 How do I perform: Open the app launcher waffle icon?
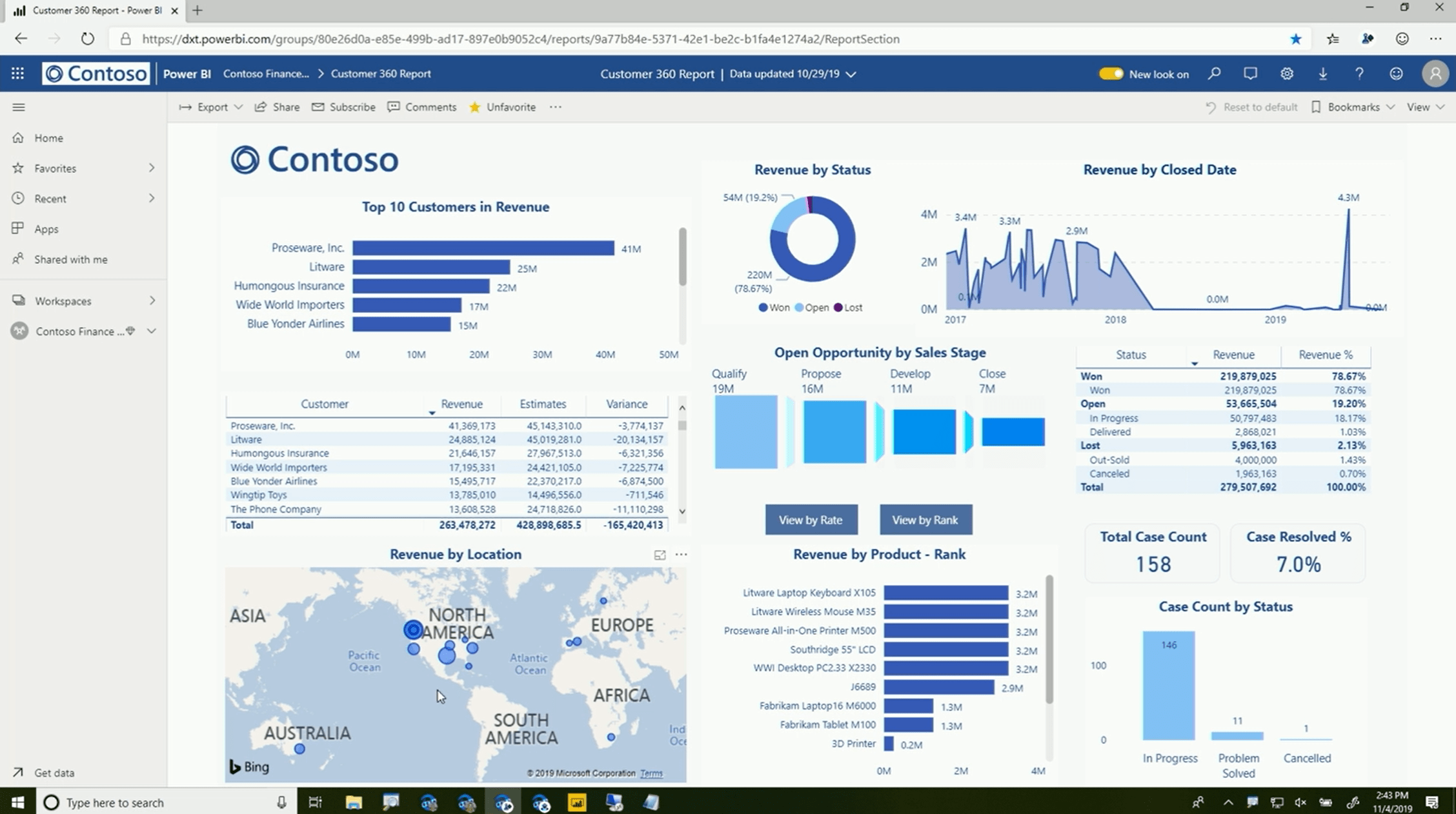[17, 74]
